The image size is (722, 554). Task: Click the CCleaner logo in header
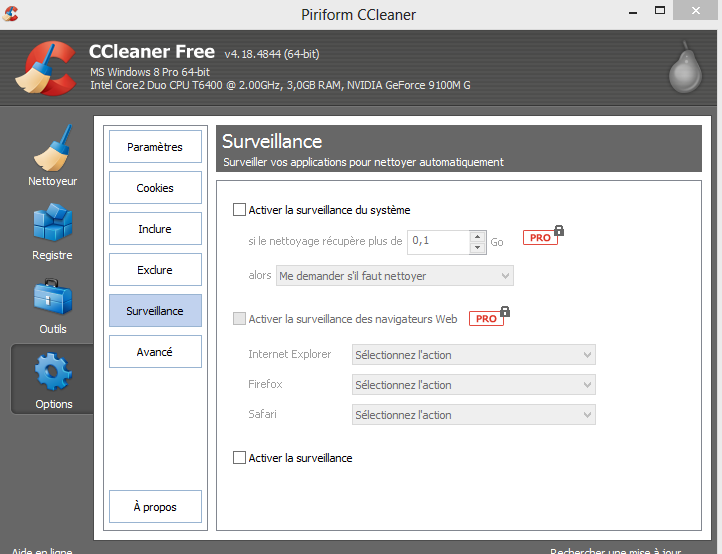(x=46, y=68)
